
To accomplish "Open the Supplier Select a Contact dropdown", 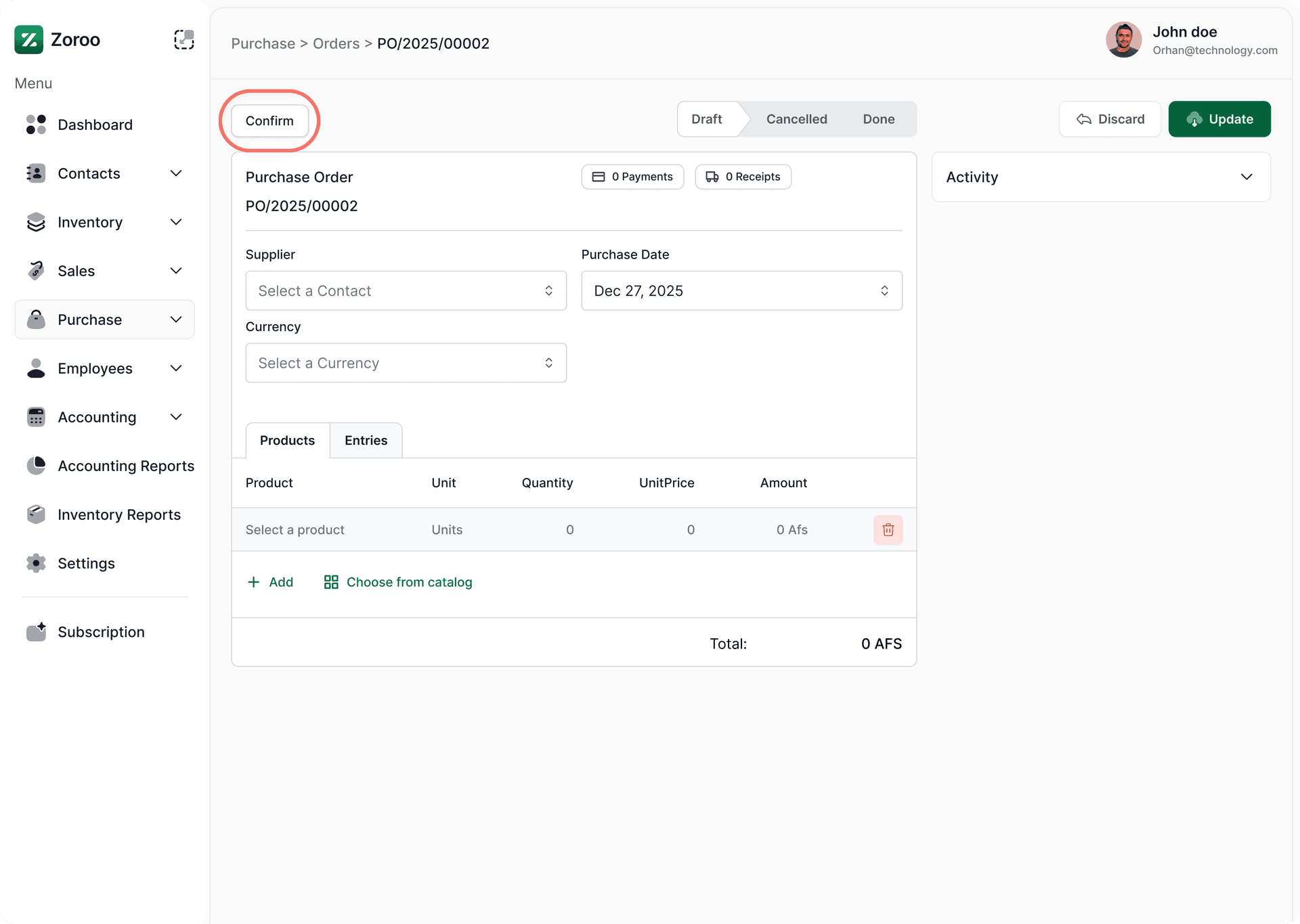I will 406,290.
